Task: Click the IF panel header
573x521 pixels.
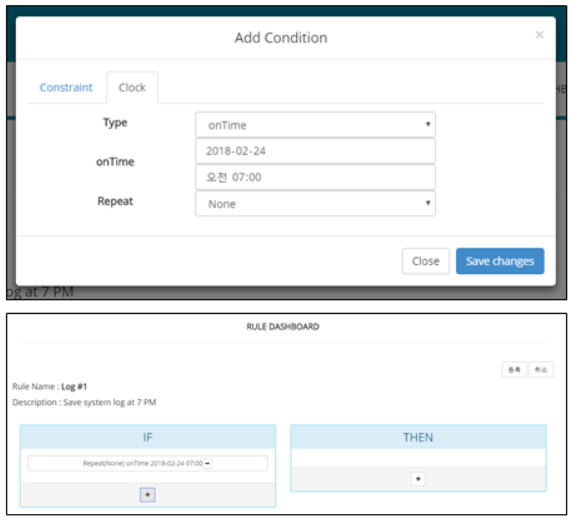Action: [x=148, y=437]
